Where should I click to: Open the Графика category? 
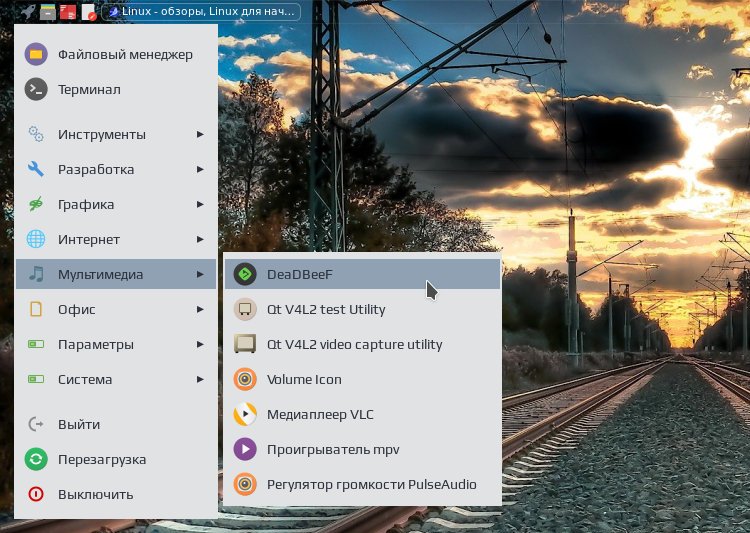click(x=116, y=204)
